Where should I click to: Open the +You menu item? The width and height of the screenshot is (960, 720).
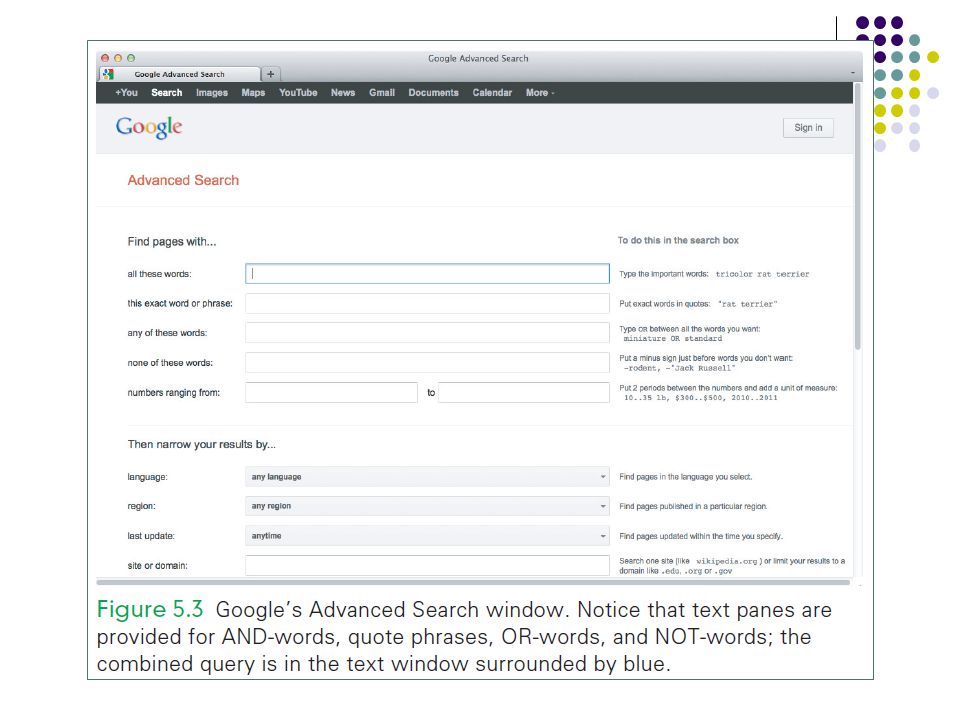pos(126,92)
